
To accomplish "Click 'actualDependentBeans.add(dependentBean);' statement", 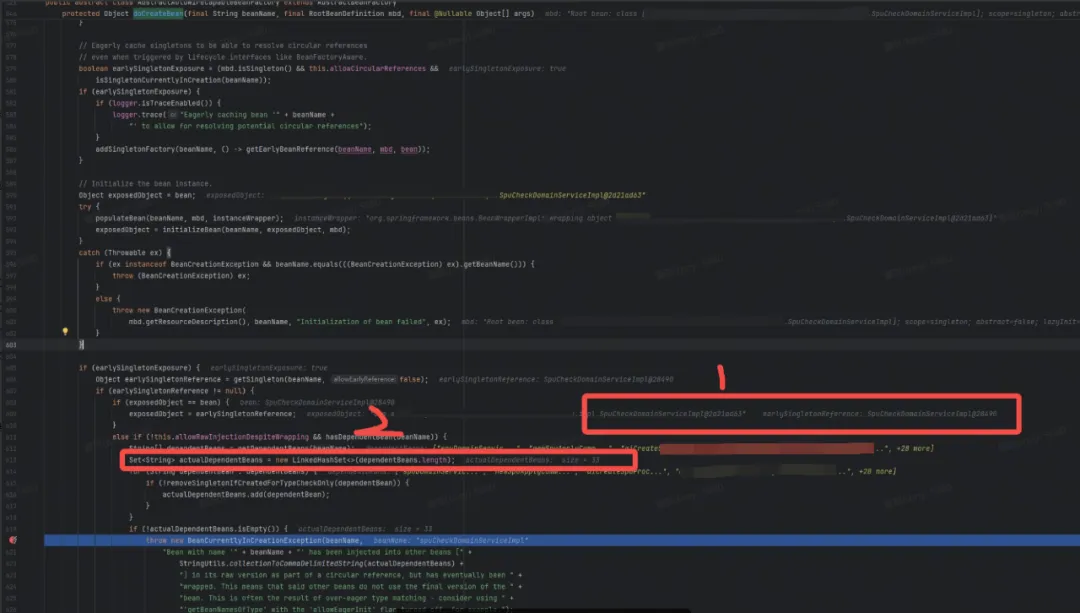I will pyautogui.click(x=246, y=495).
